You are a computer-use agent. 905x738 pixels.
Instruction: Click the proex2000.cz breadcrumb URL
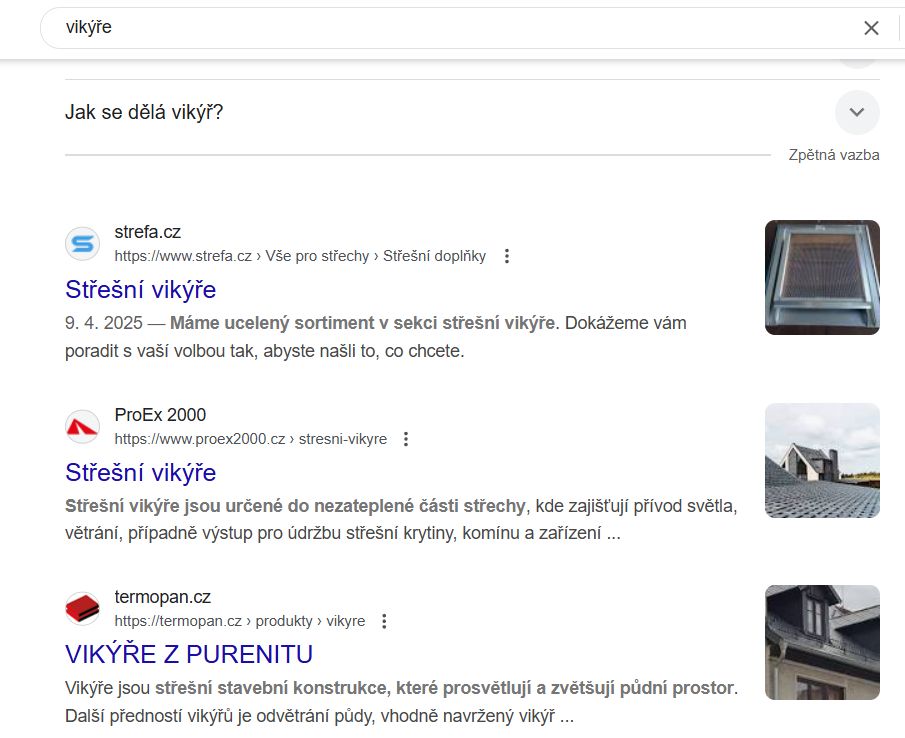(250, 439)
